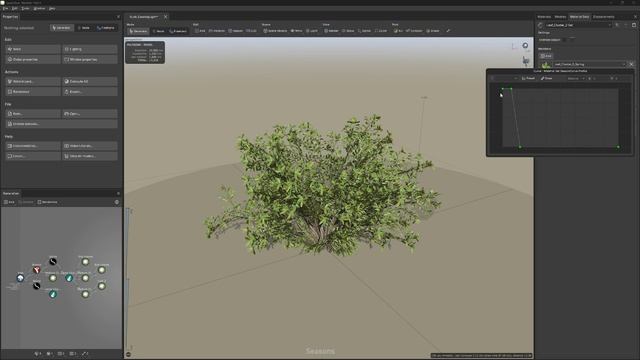Open Video tutorials from Help section
640x360 pixels.
(x=90, y=146)
